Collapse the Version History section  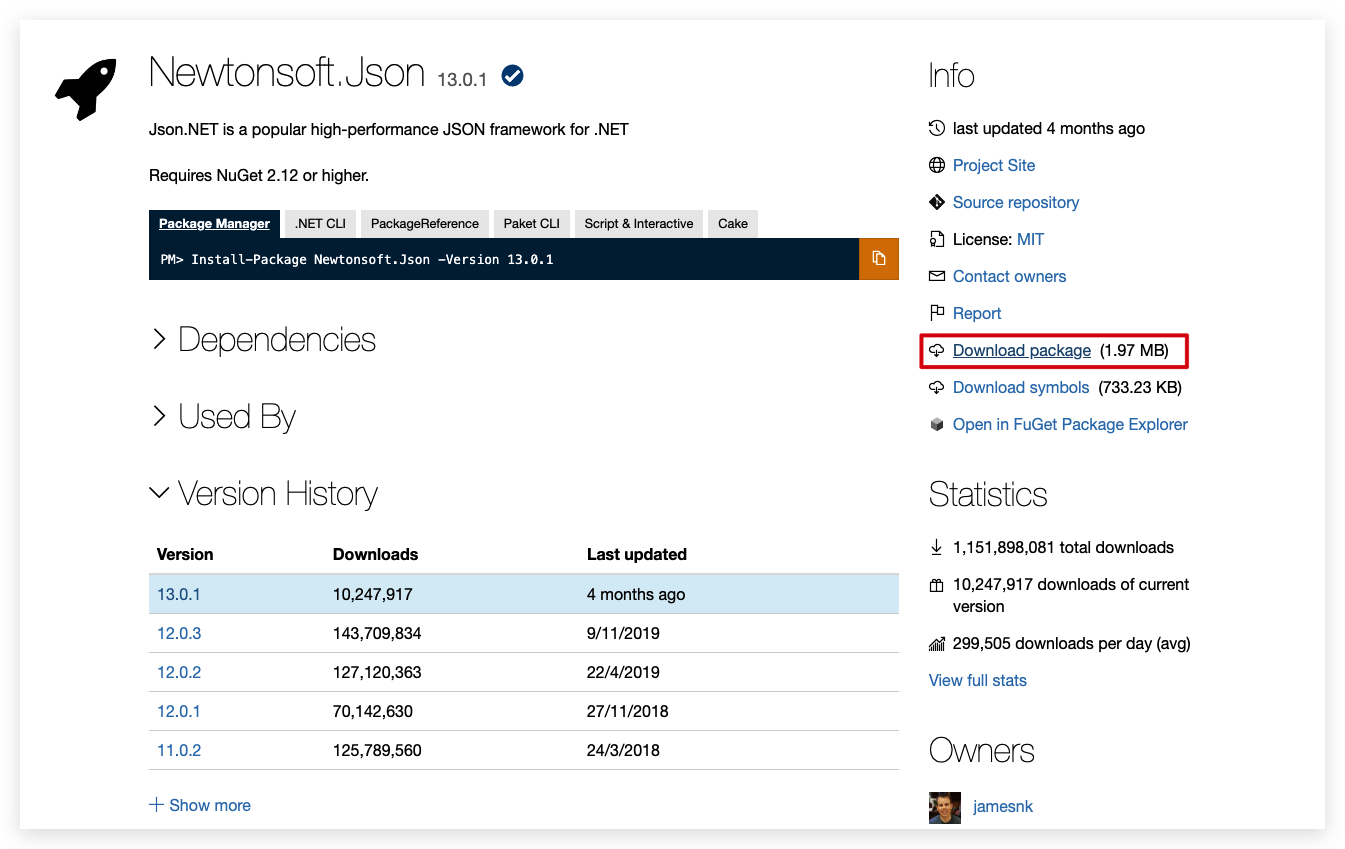pos(264,494)
